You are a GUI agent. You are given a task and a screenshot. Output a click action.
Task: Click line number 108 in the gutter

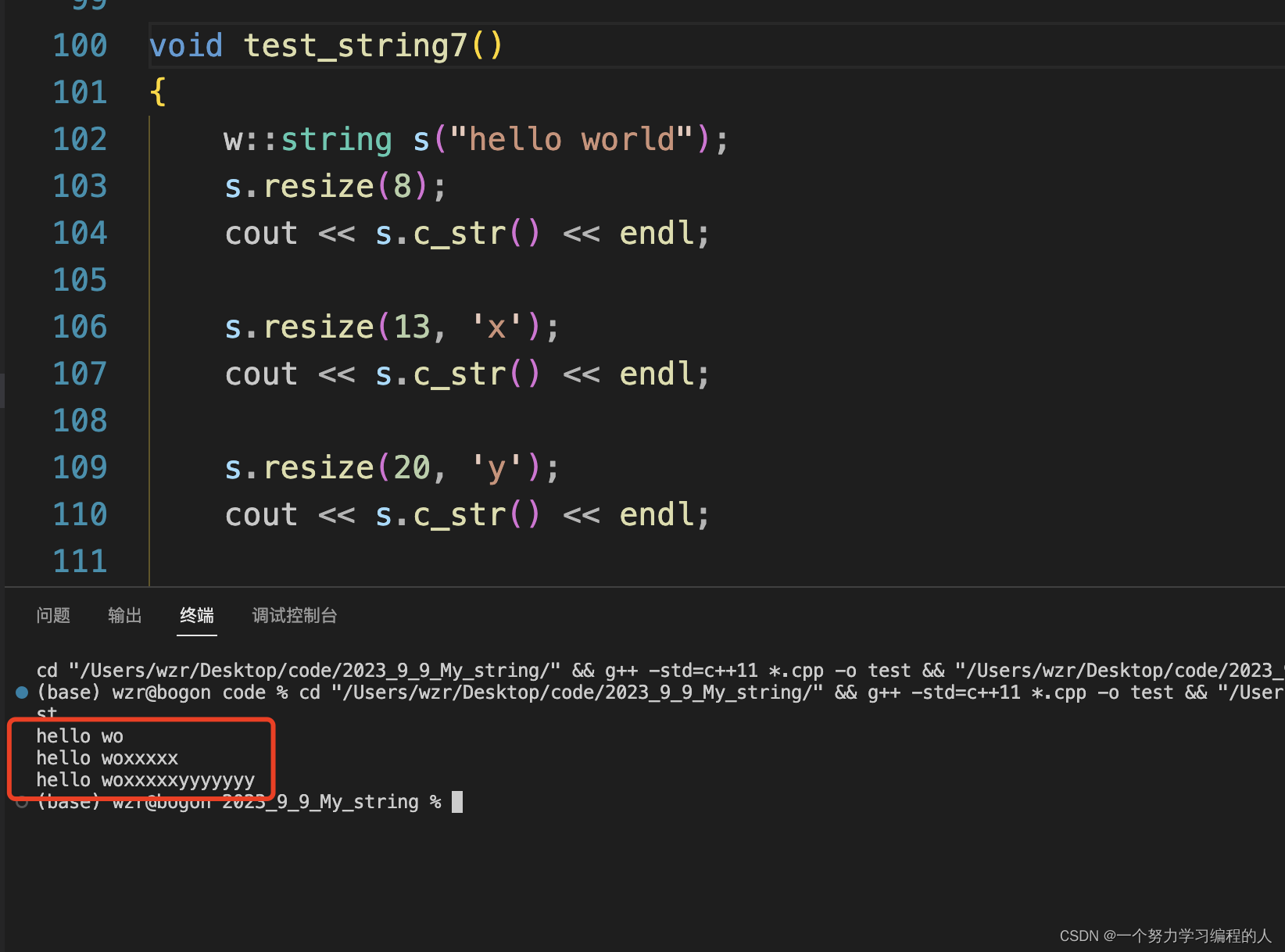coord(80,421)
